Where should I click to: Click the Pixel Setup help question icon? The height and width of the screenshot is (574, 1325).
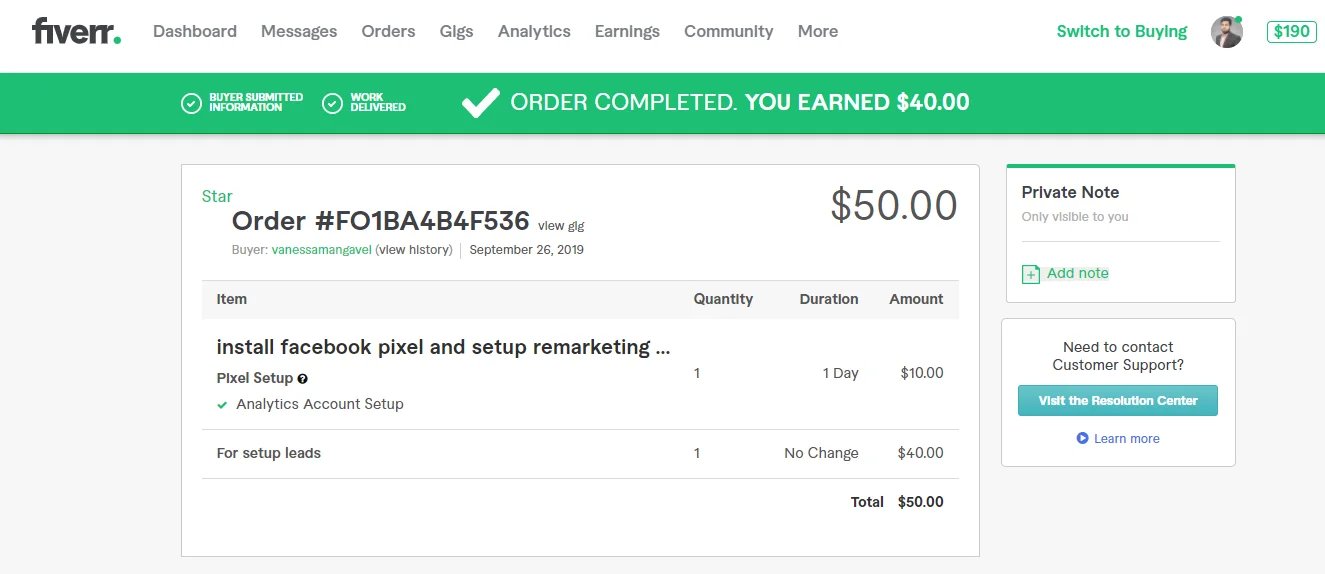(x=303, y=379)
